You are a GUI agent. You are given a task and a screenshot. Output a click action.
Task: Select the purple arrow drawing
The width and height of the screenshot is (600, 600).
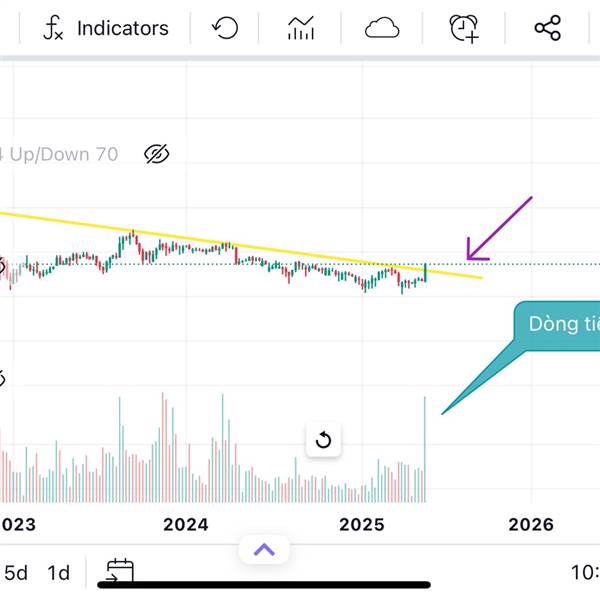[499, 229]
